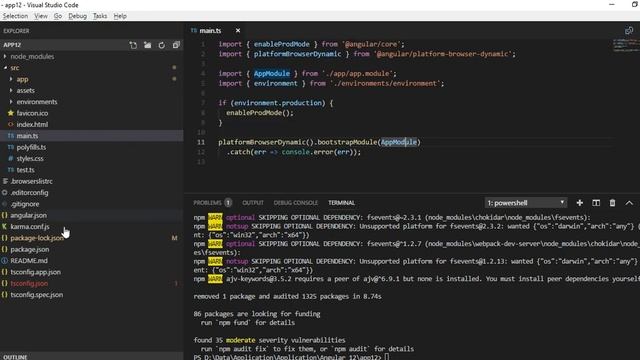Select the TERMINAL panel tab

click(342, 203)
